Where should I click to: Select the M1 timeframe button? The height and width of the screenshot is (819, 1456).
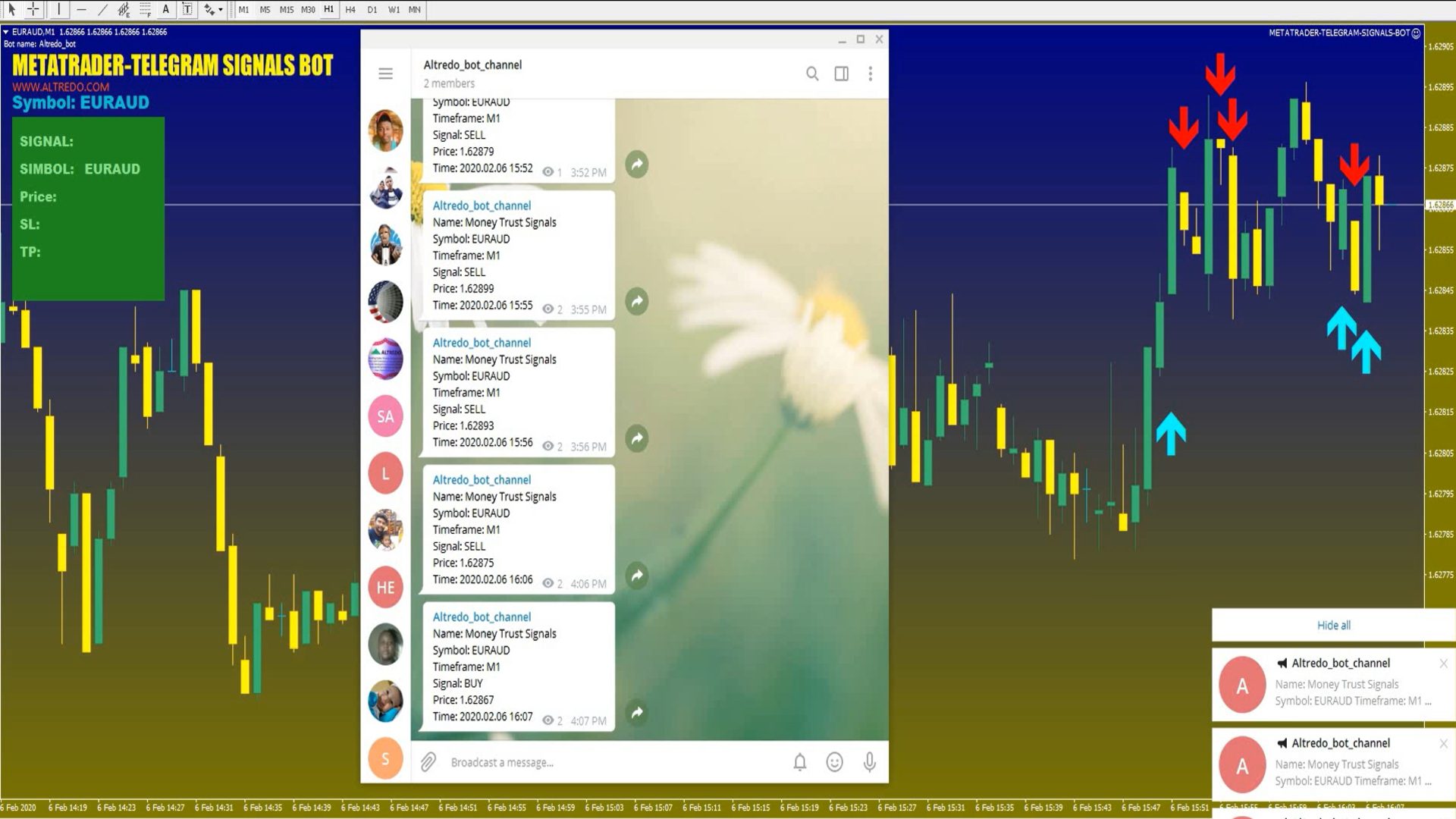[243, 9]
